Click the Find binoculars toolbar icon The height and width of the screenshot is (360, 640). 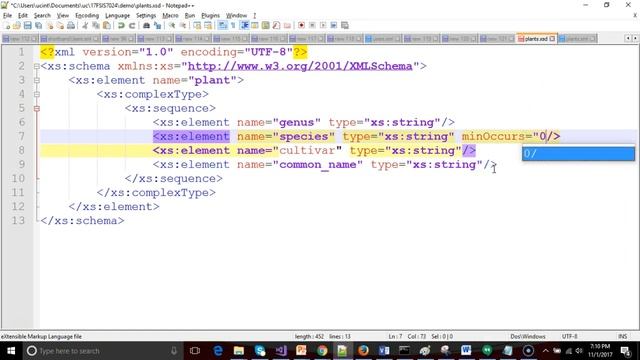click(146, 25)
